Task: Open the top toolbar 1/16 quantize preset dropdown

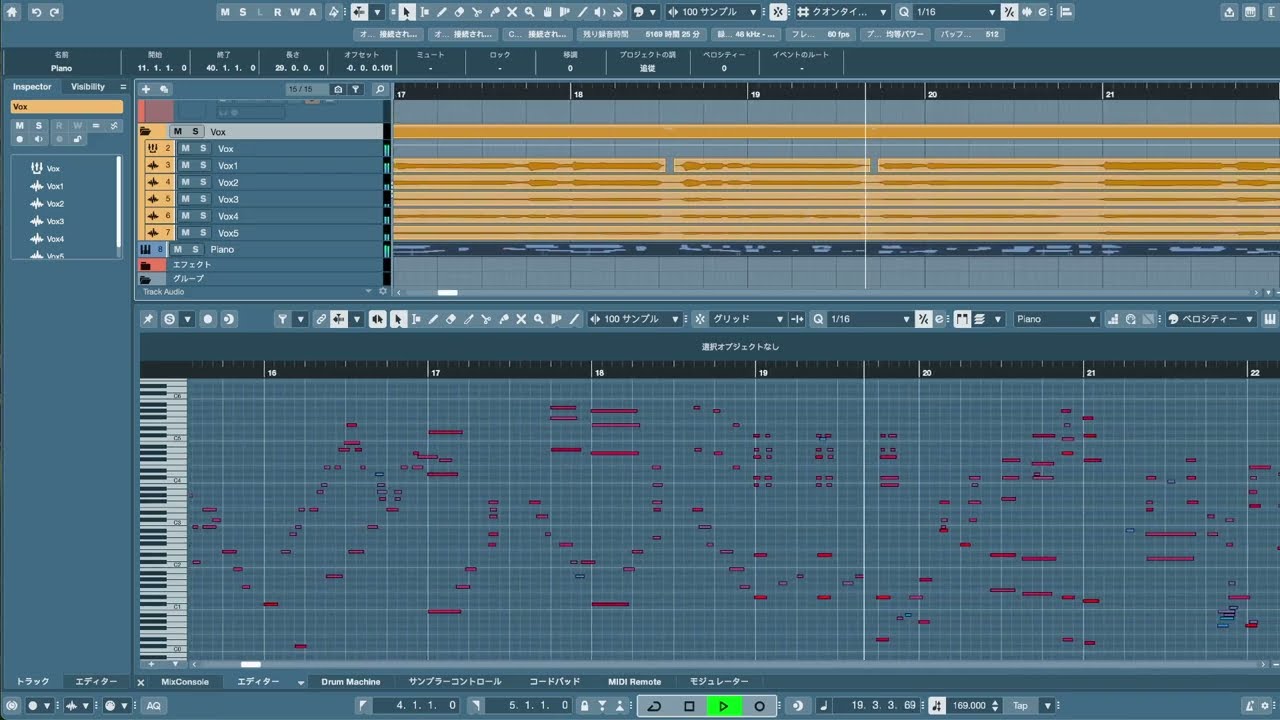Action: pos(956,12)
